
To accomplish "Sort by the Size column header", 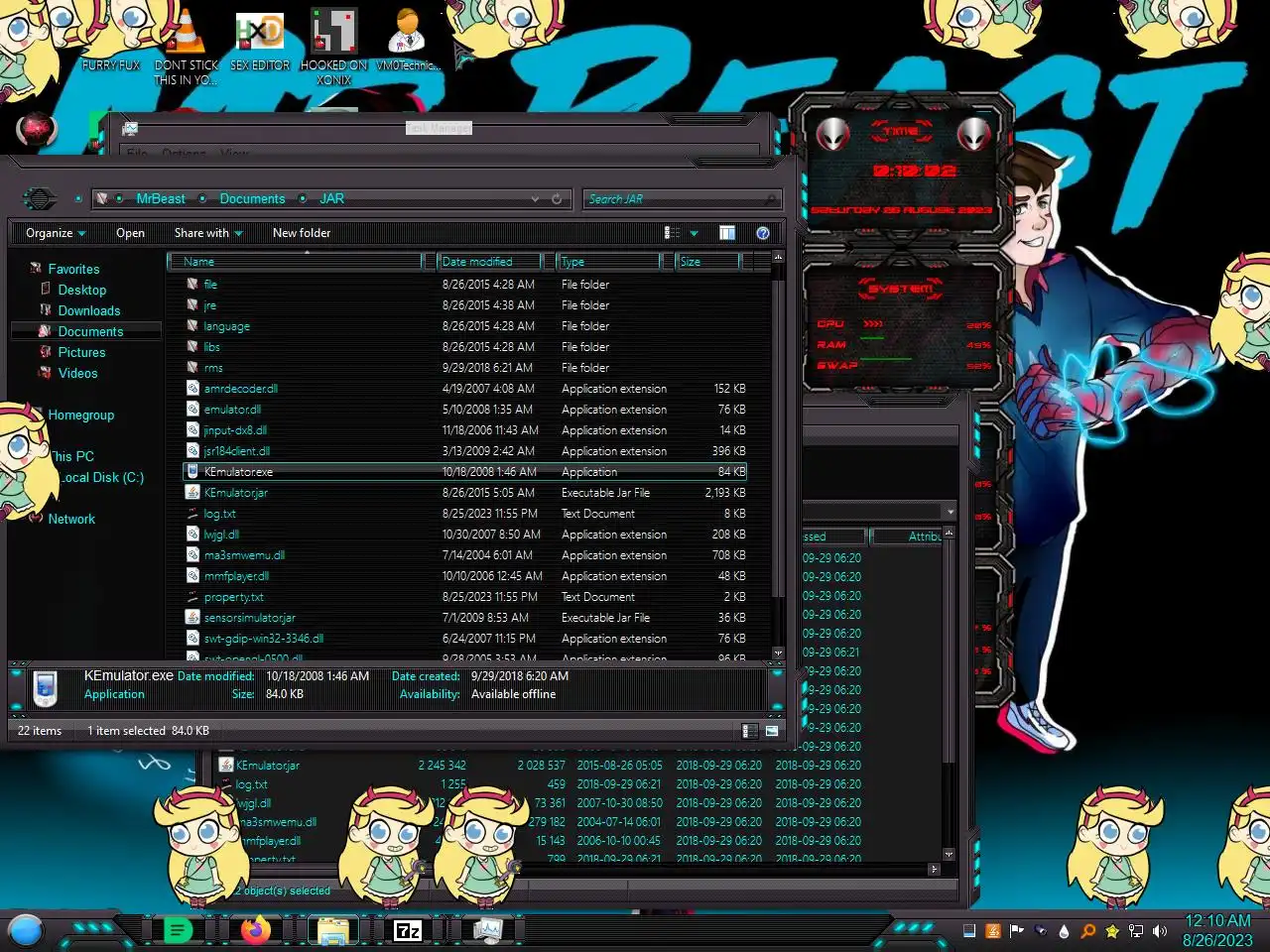I will coord(707,262).
